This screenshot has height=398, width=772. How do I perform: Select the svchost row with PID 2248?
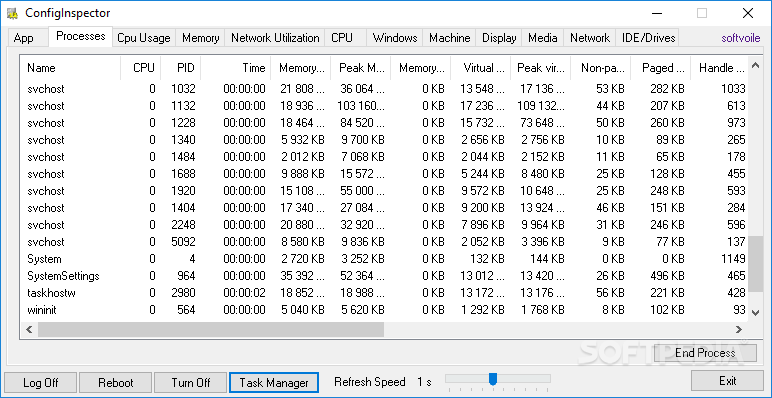(385, 225)
